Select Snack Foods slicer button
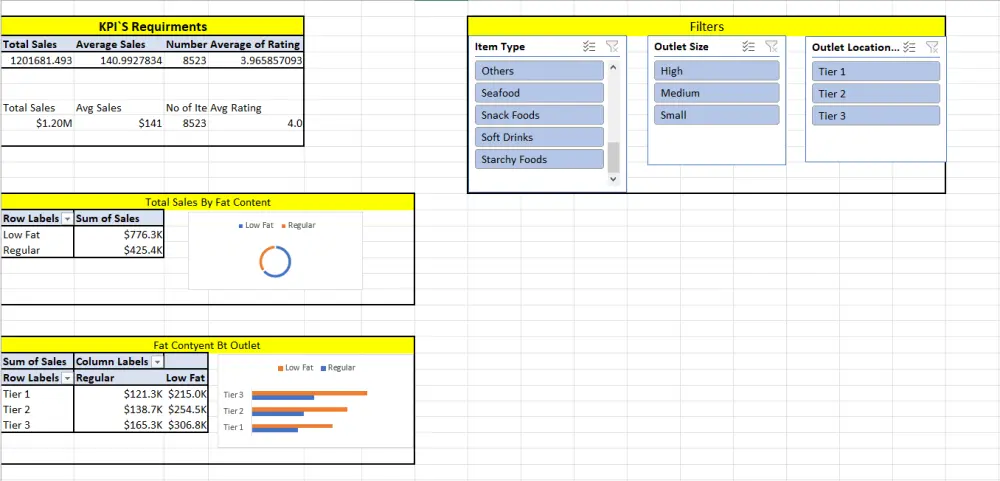Viewport: 1000px width, 481px height. (539, 115)
